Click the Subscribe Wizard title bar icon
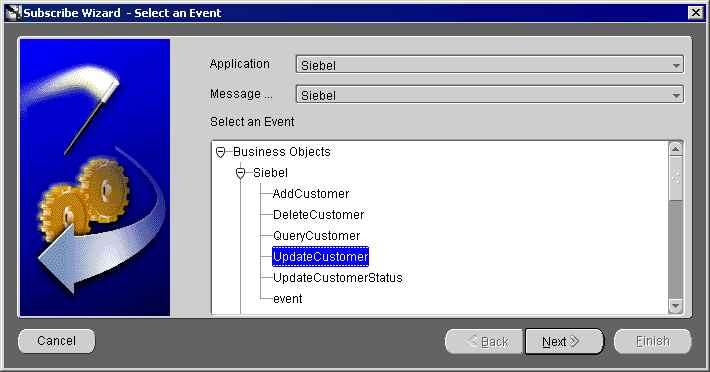The height and width of the screenshot is (372, 710). pyautogui.click(x=14, y=13)
